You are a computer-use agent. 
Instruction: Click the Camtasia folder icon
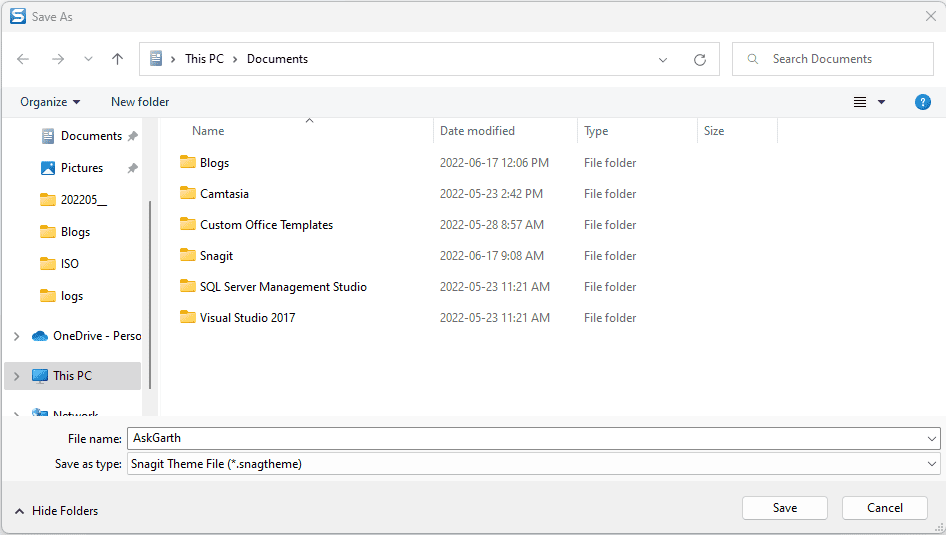188,193
